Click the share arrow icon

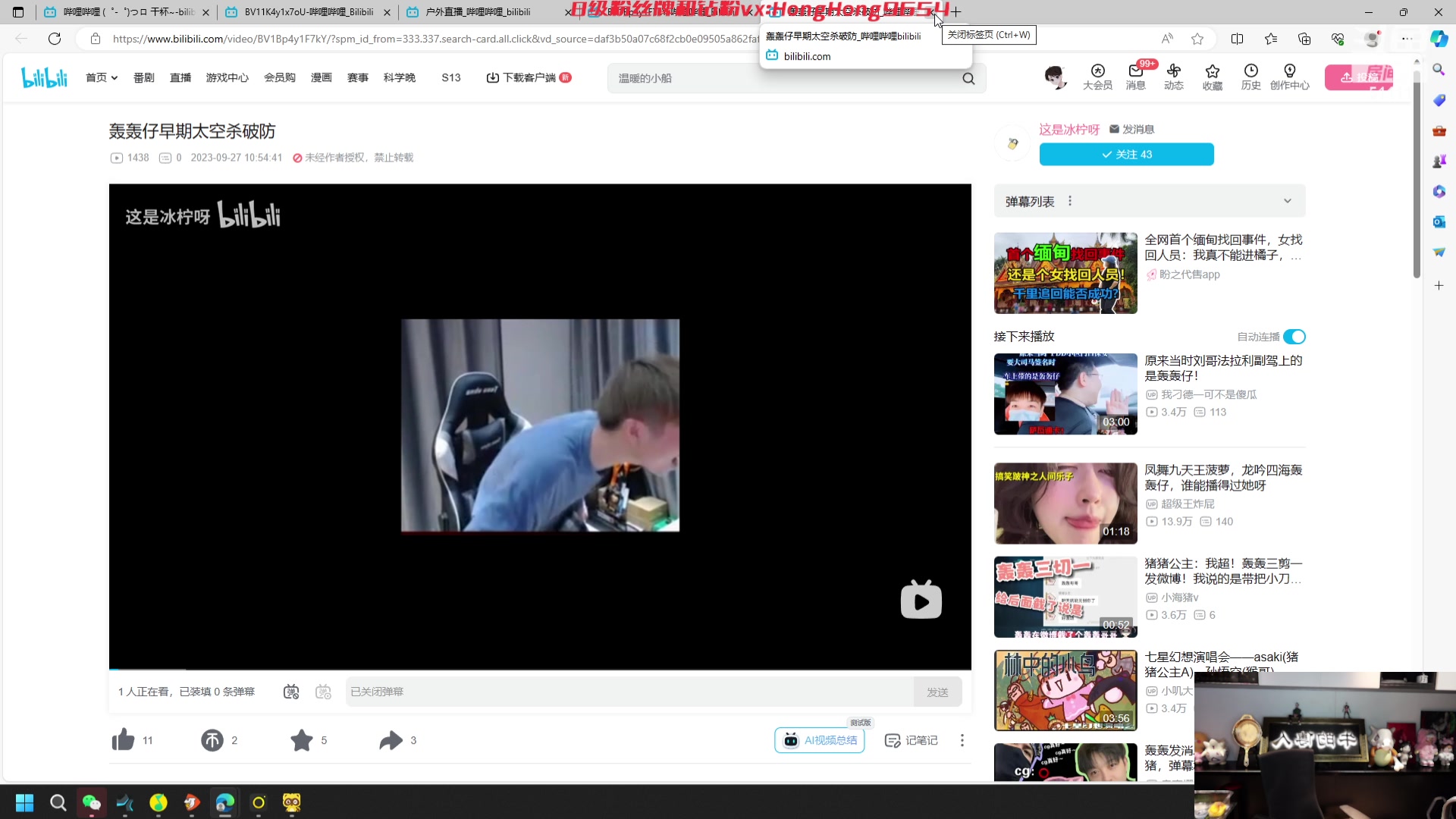[391, 740]
